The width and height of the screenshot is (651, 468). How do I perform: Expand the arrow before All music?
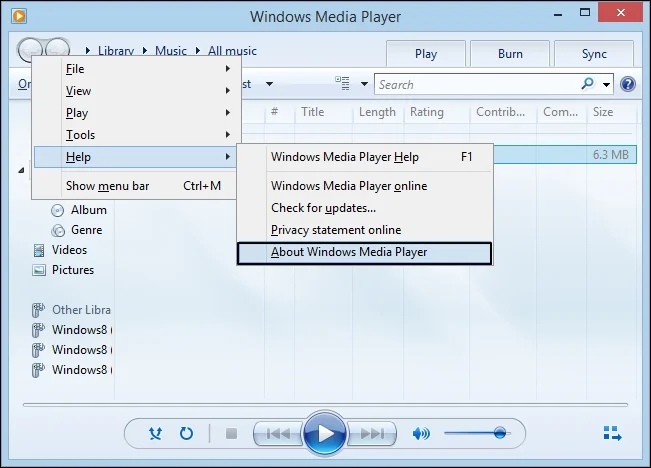point(198,51)
